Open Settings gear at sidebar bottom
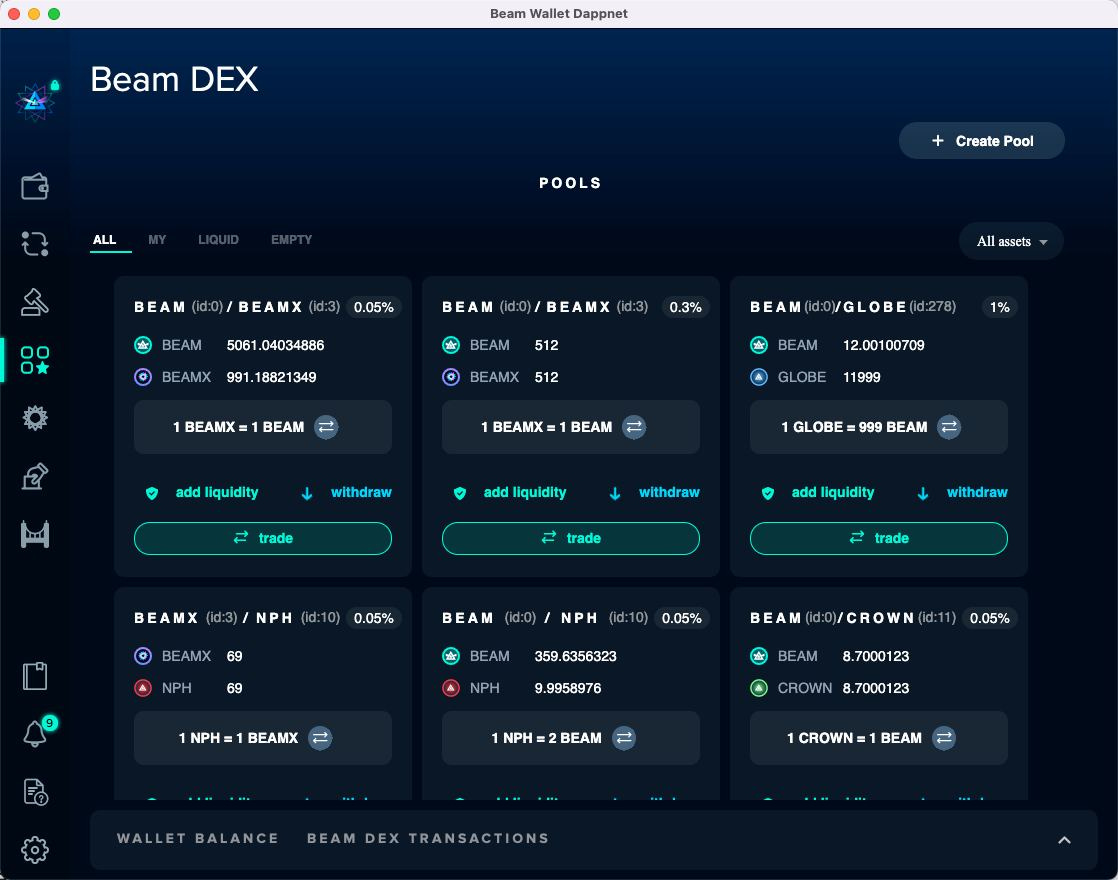The width and height of the screenshot is (1118, 880). coord(35,849)
